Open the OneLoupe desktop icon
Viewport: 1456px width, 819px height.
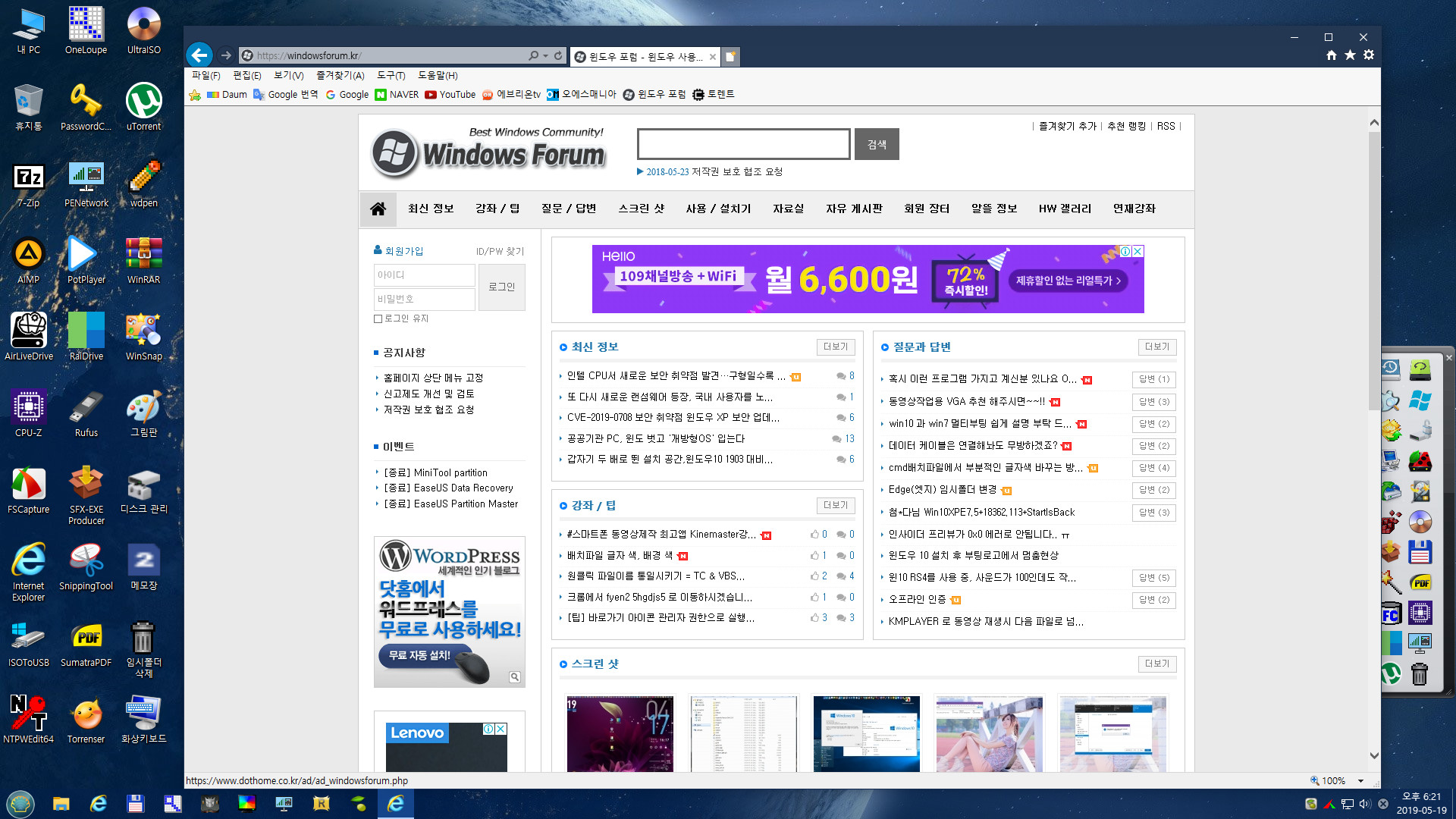pos(86,30)
